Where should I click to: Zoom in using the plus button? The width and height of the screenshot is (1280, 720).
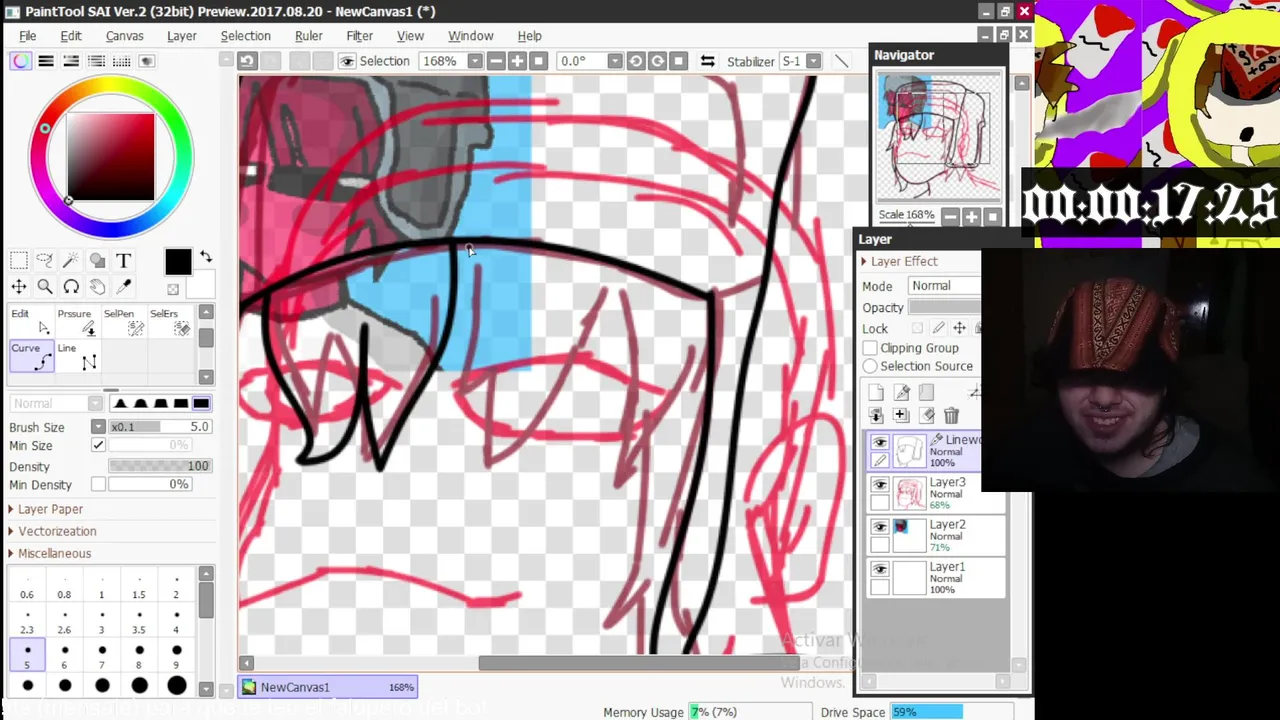pyautogui.click(x=517, y=61)
